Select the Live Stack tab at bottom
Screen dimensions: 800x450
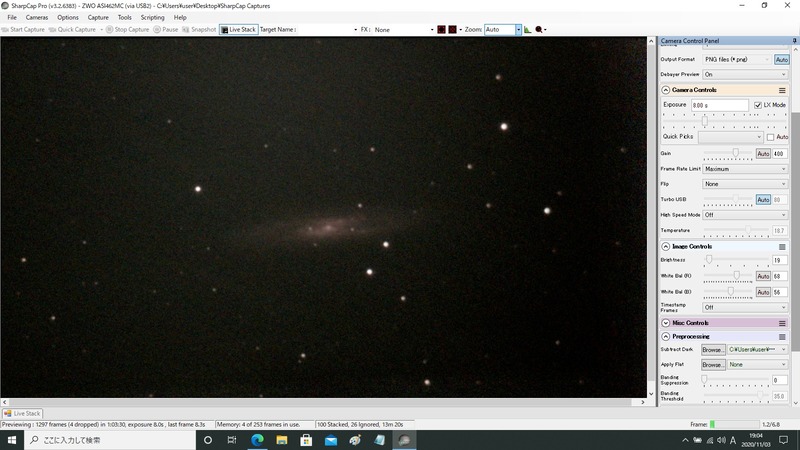[22, 414]
